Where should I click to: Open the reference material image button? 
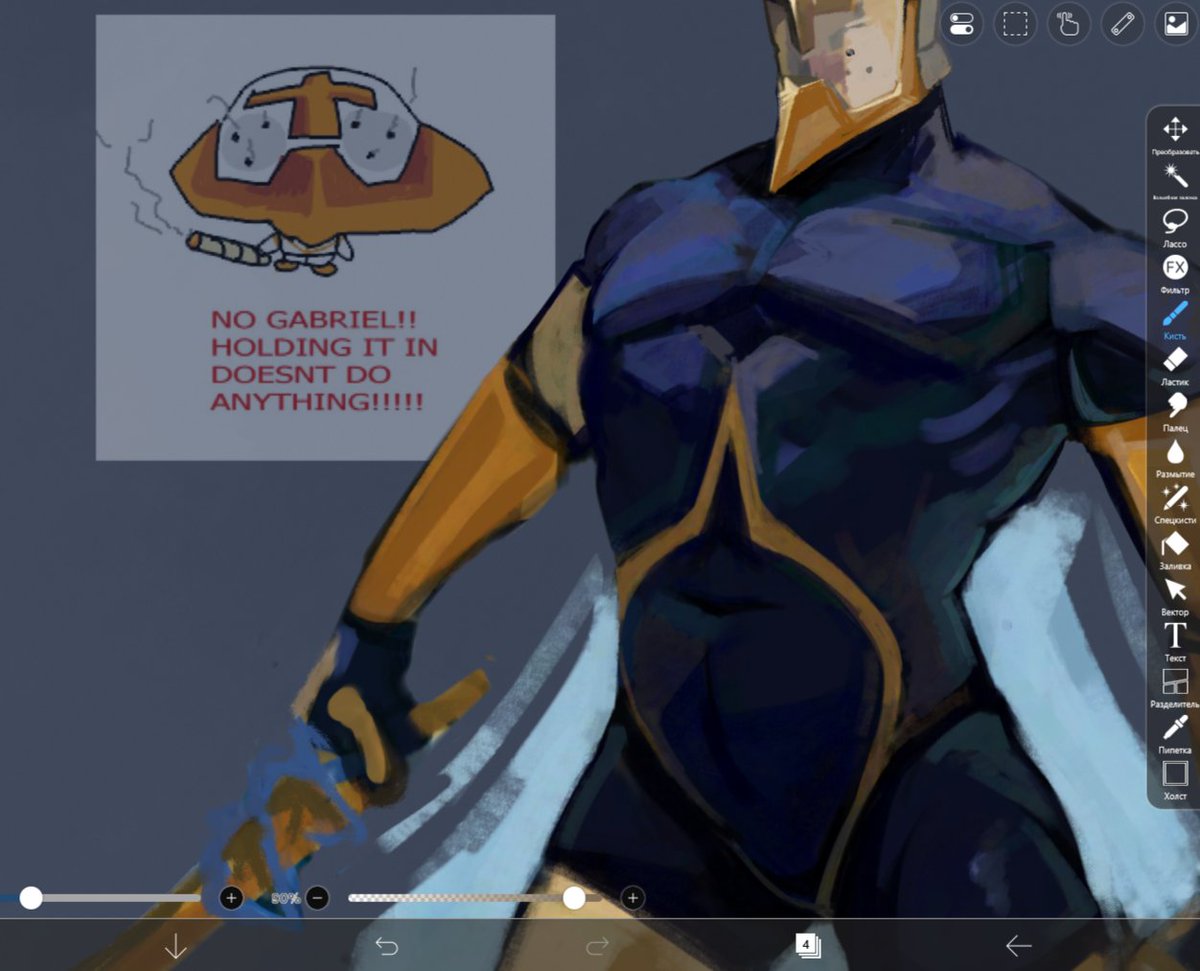(1176, 24)
